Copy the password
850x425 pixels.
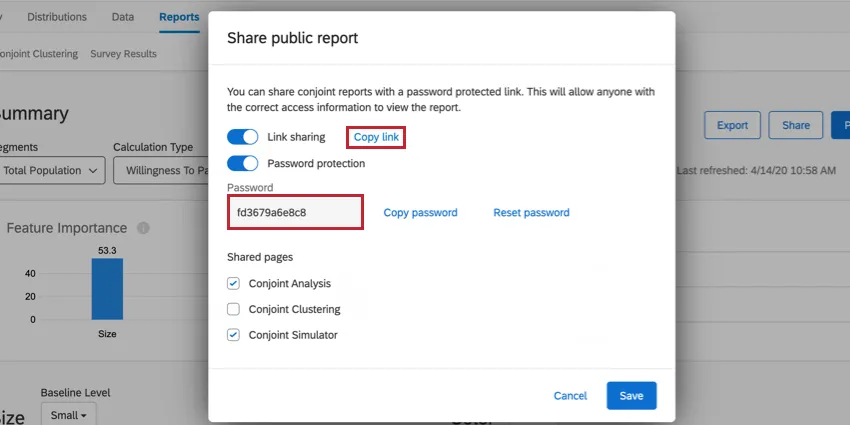pos(420,213)
